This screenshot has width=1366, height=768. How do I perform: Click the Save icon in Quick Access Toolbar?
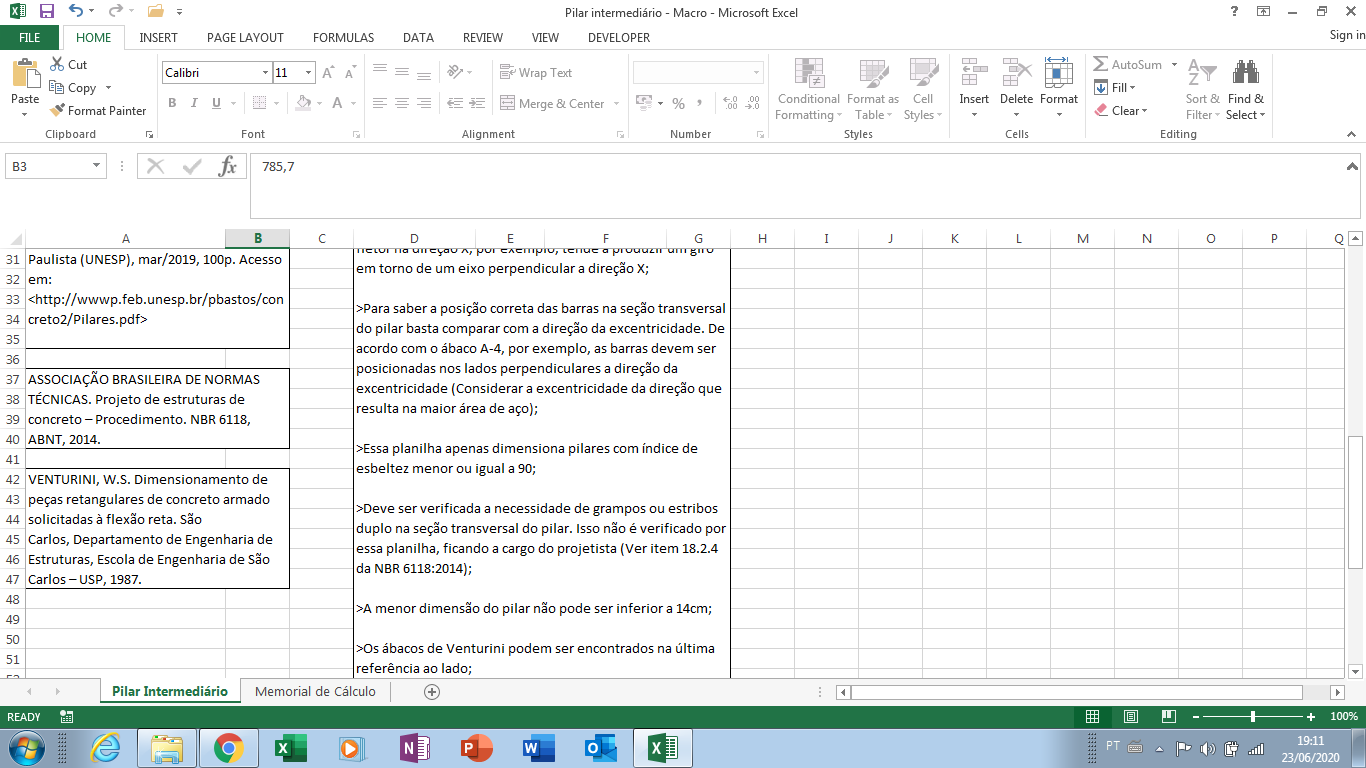[x=46, y=12]
